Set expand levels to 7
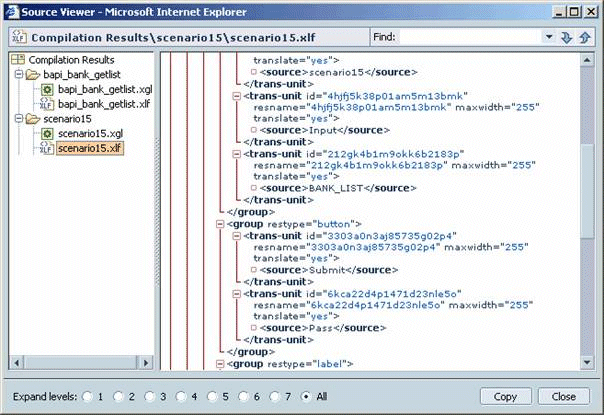This screenshot has width=604, height=415. click(274, 397)
